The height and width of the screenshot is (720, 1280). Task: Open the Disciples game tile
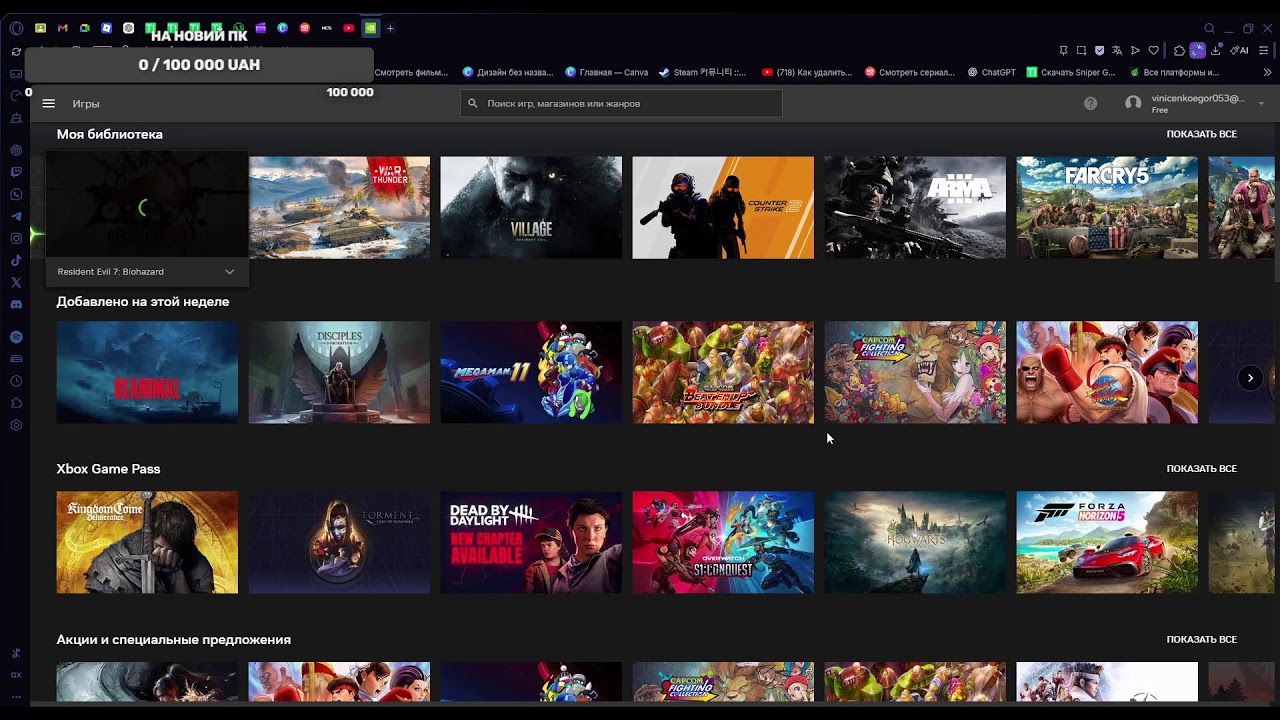point(339,372)
